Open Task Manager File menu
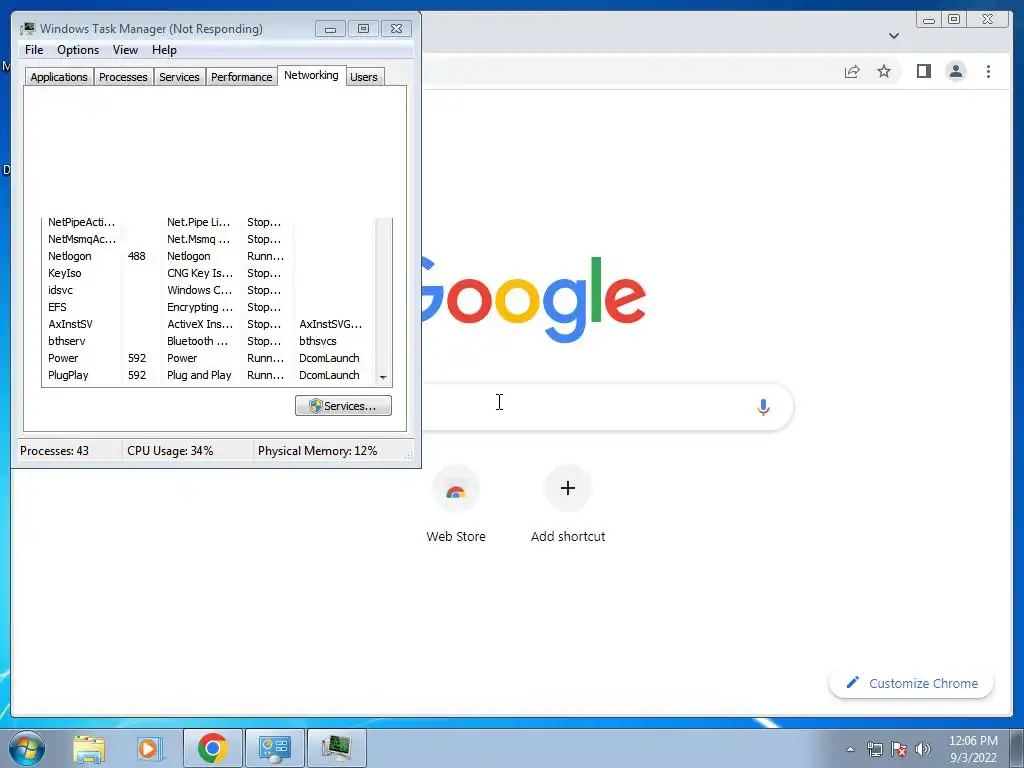Screen dimensions: 1024x768 click(x=34, y=50)
